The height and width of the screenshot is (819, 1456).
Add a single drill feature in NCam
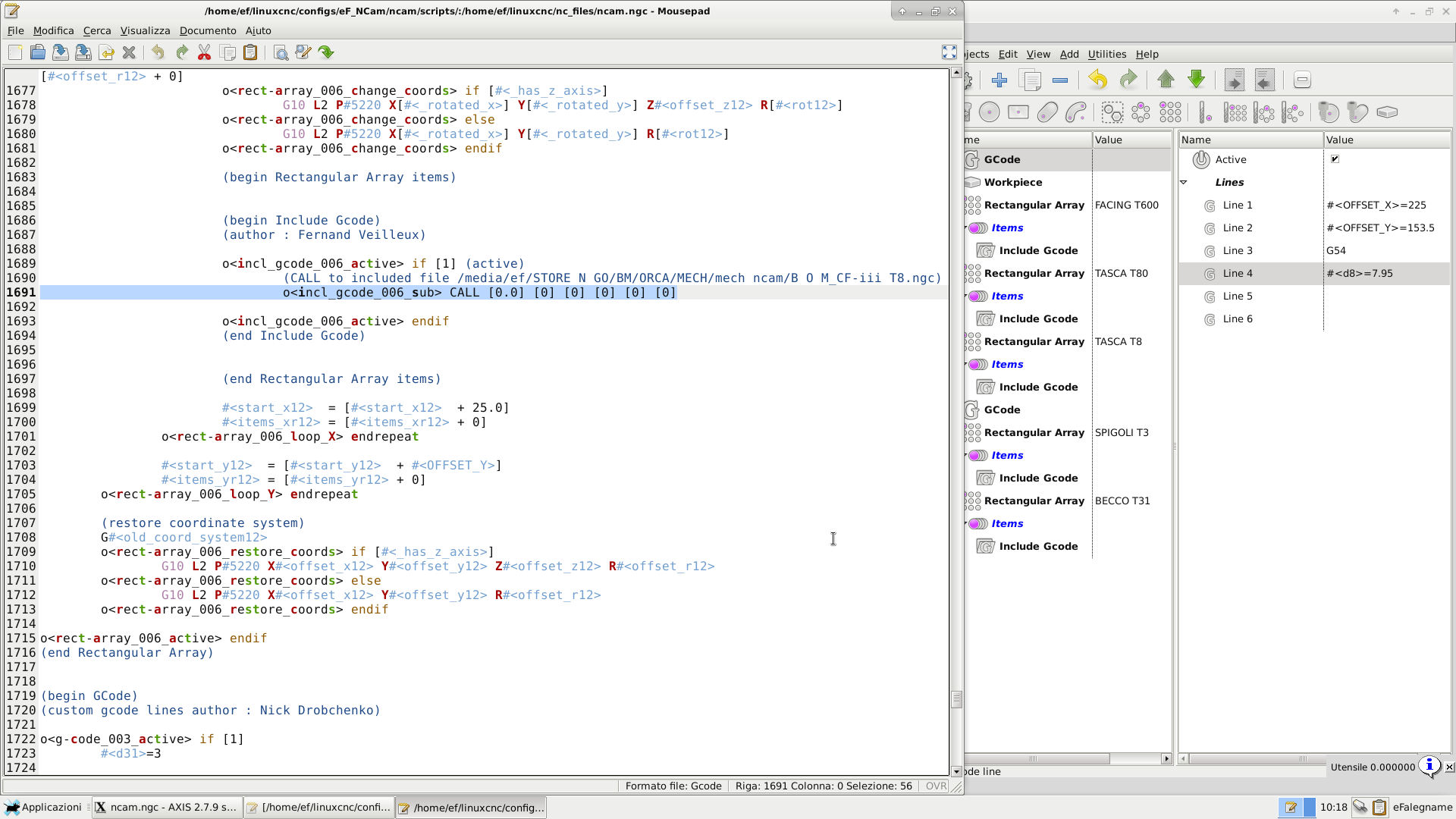(x=1205, y=112)
